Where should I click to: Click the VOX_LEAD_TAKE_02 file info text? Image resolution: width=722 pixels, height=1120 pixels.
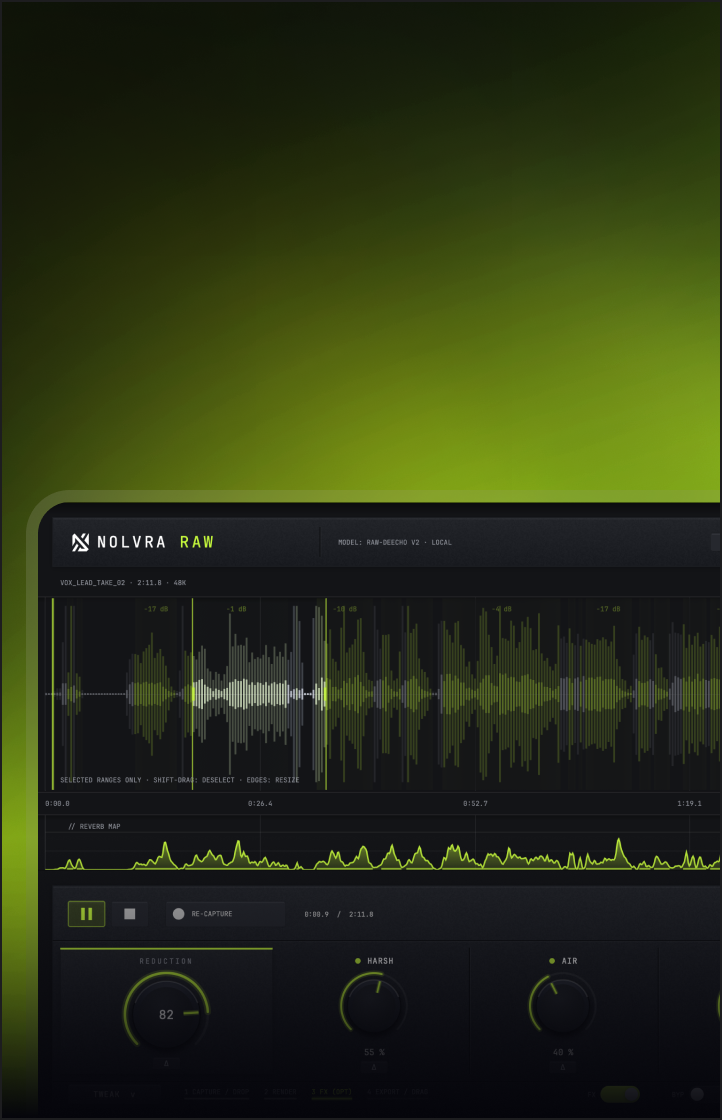pos(123,583)
